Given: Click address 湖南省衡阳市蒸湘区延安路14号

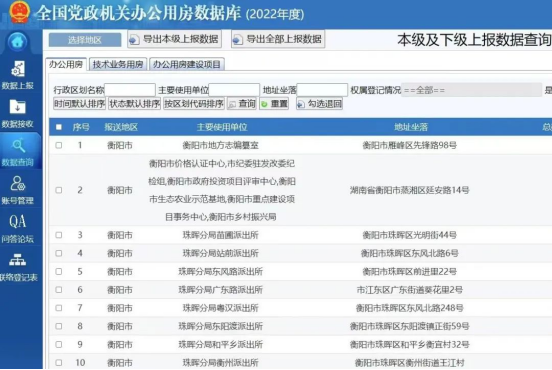Looking at the screenshot, I should point(409,190).
